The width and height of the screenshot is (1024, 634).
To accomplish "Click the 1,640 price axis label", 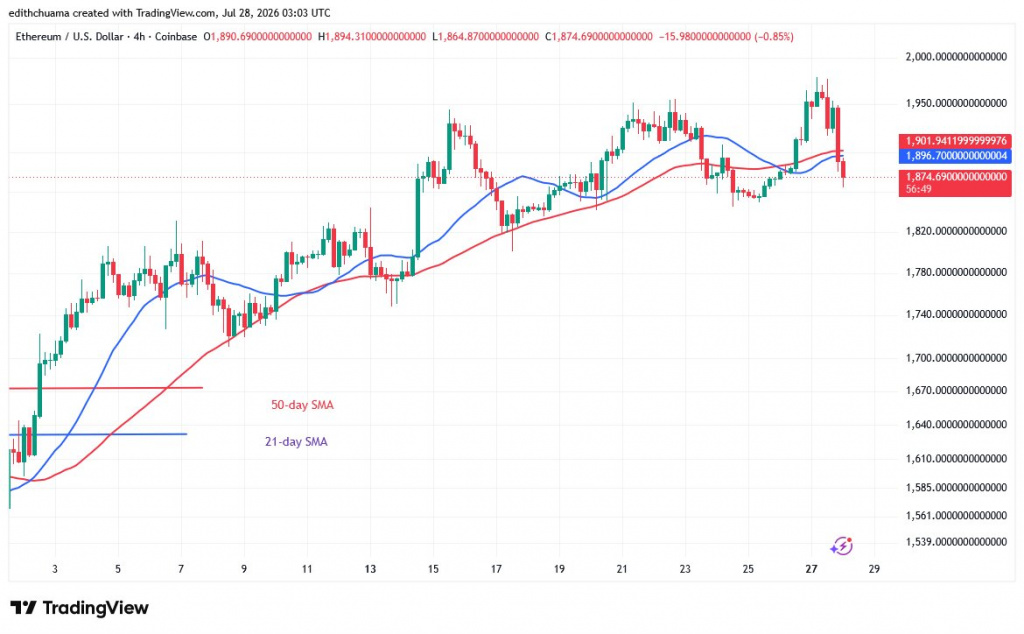I will click(956, 424).
